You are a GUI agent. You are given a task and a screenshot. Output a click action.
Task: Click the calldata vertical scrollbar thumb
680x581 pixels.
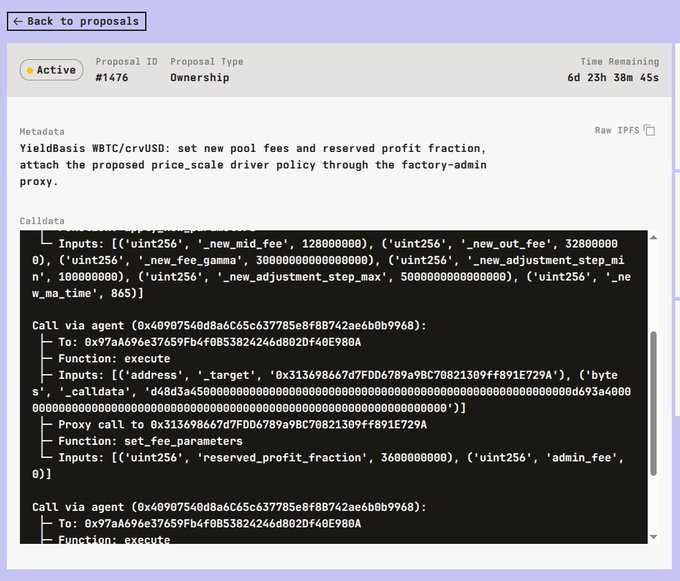point(654,404)
